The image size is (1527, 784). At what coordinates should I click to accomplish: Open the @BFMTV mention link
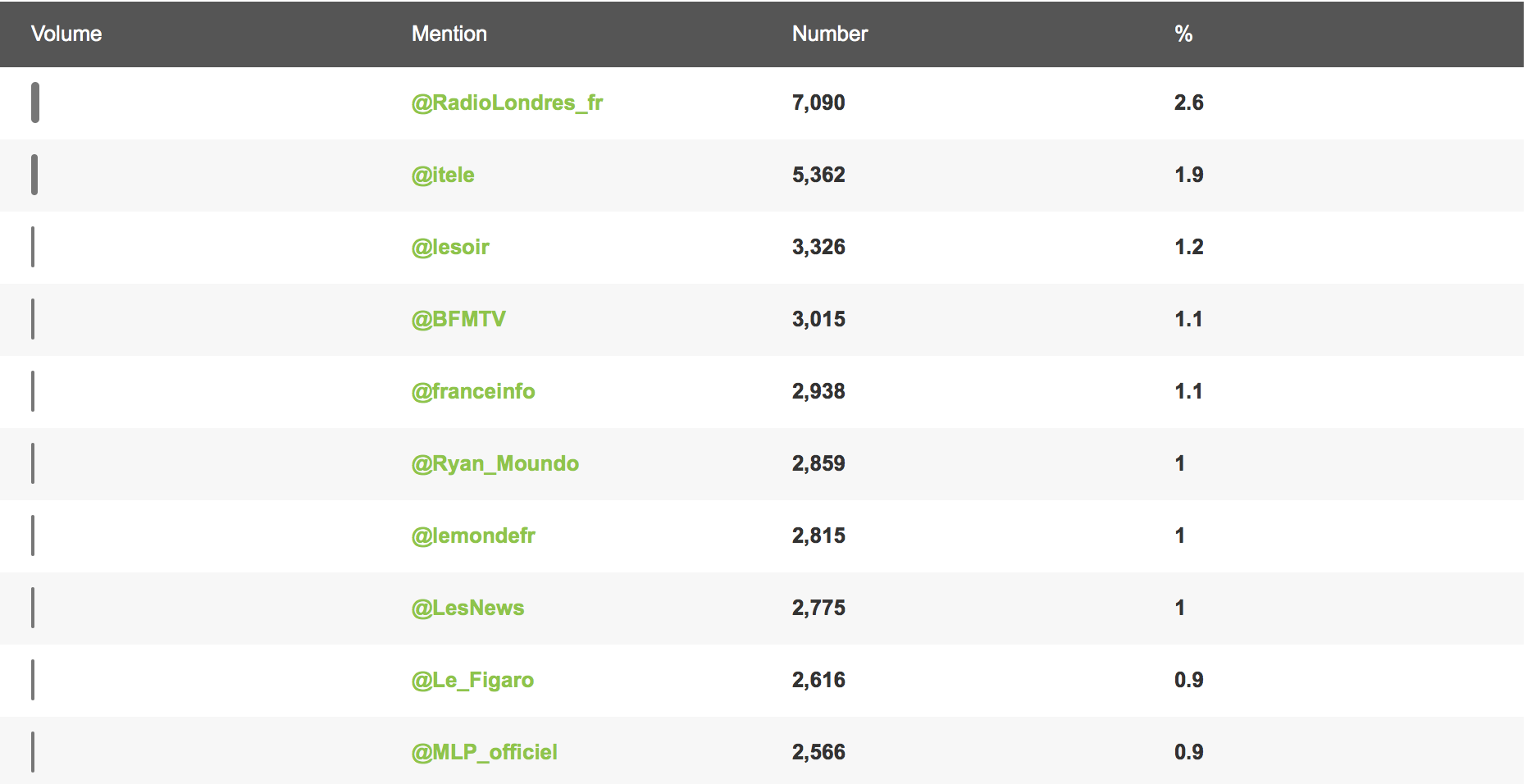[x=458, y=319]
